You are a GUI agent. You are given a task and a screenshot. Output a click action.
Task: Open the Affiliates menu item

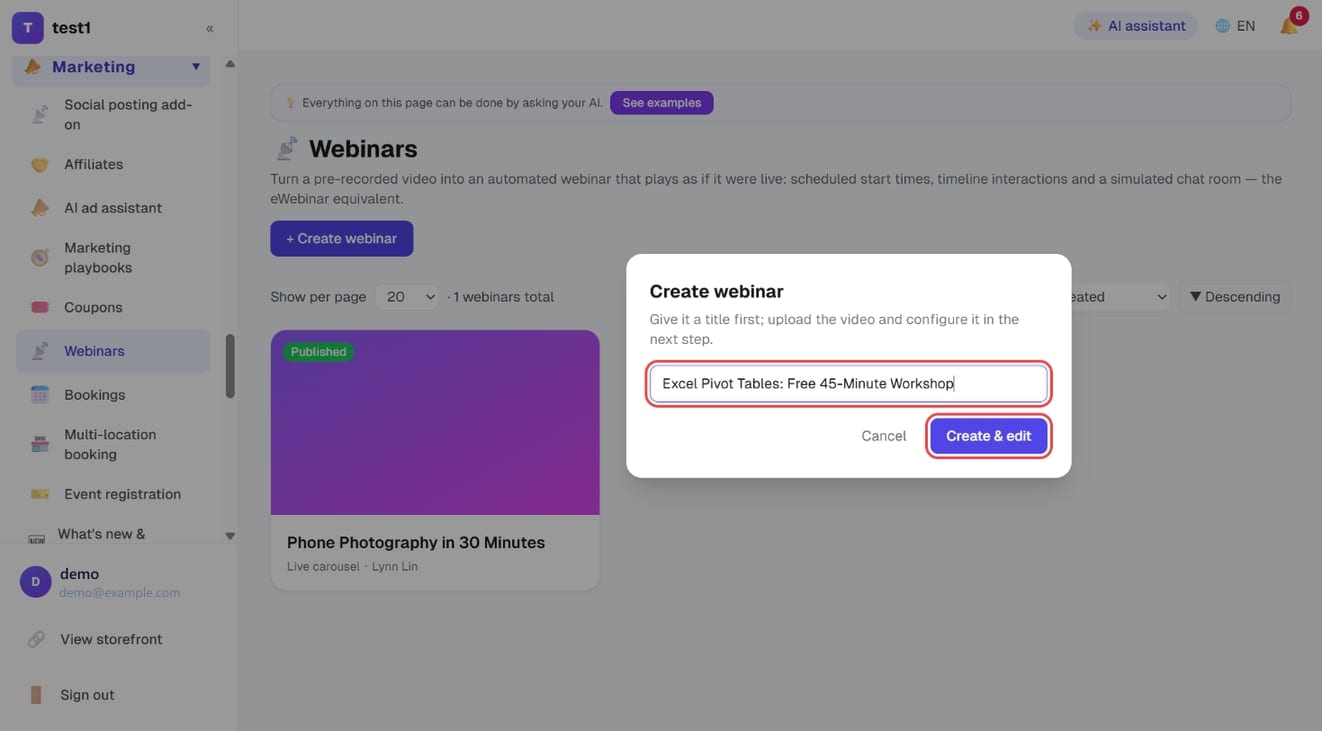(113, 164)
